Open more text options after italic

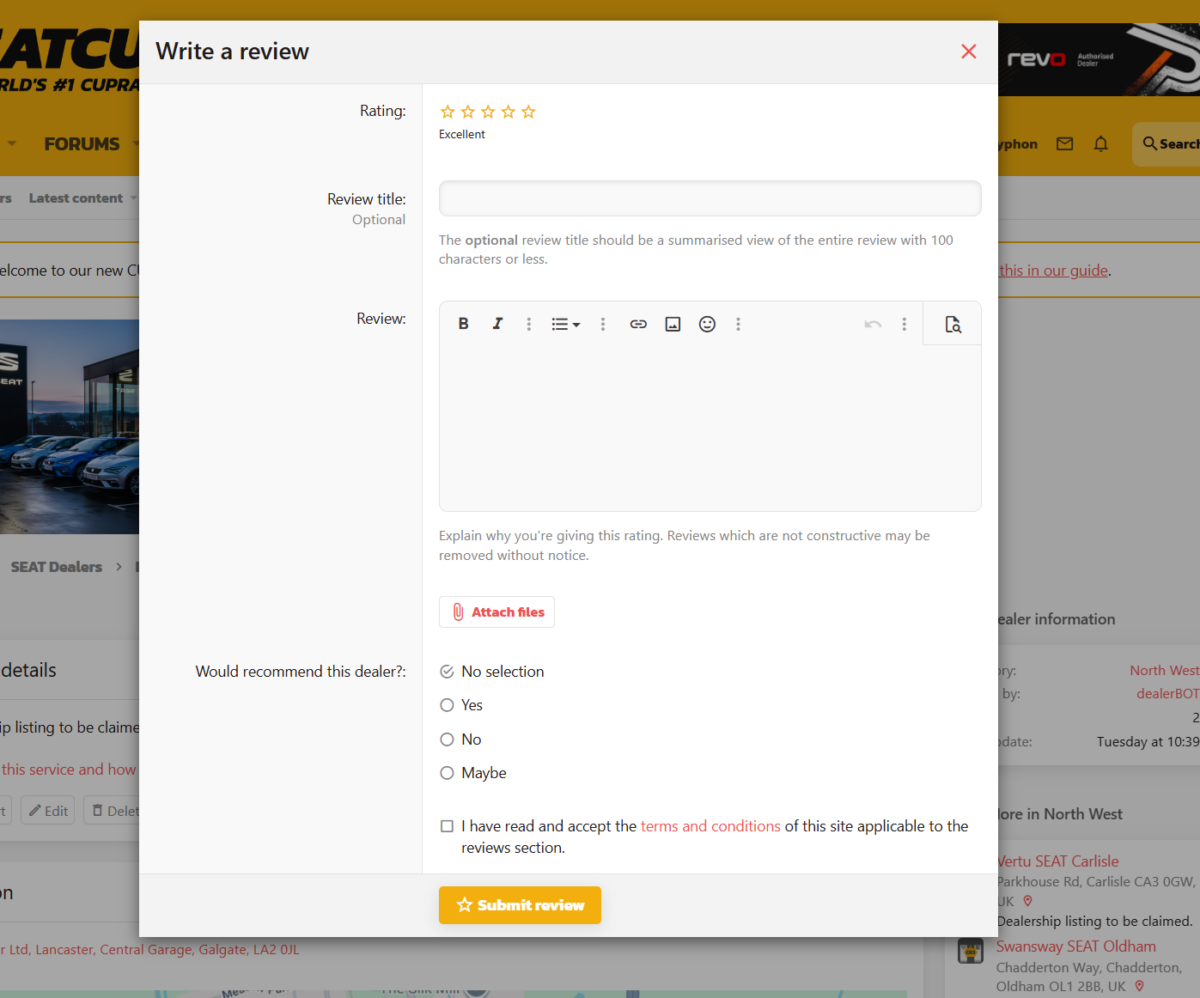(x=529, y=324)
